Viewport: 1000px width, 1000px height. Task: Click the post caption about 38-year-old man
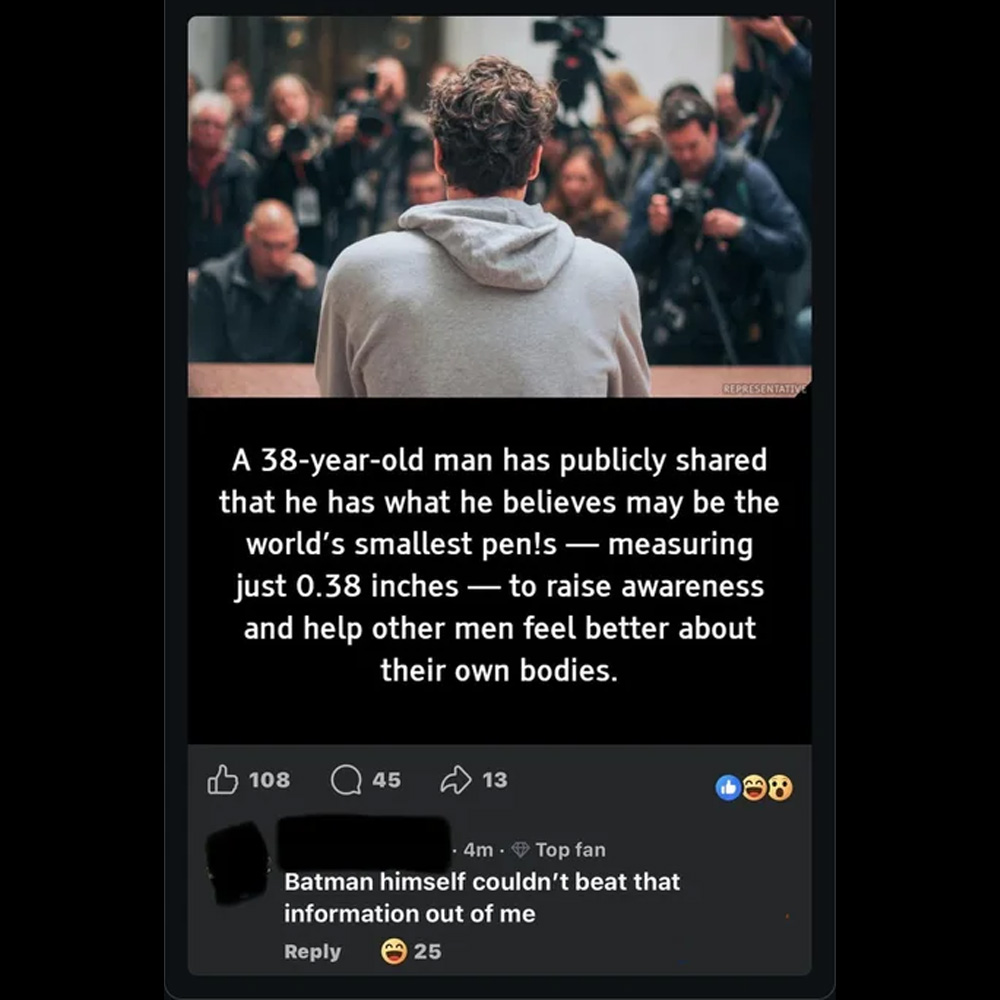coord(499,565)
